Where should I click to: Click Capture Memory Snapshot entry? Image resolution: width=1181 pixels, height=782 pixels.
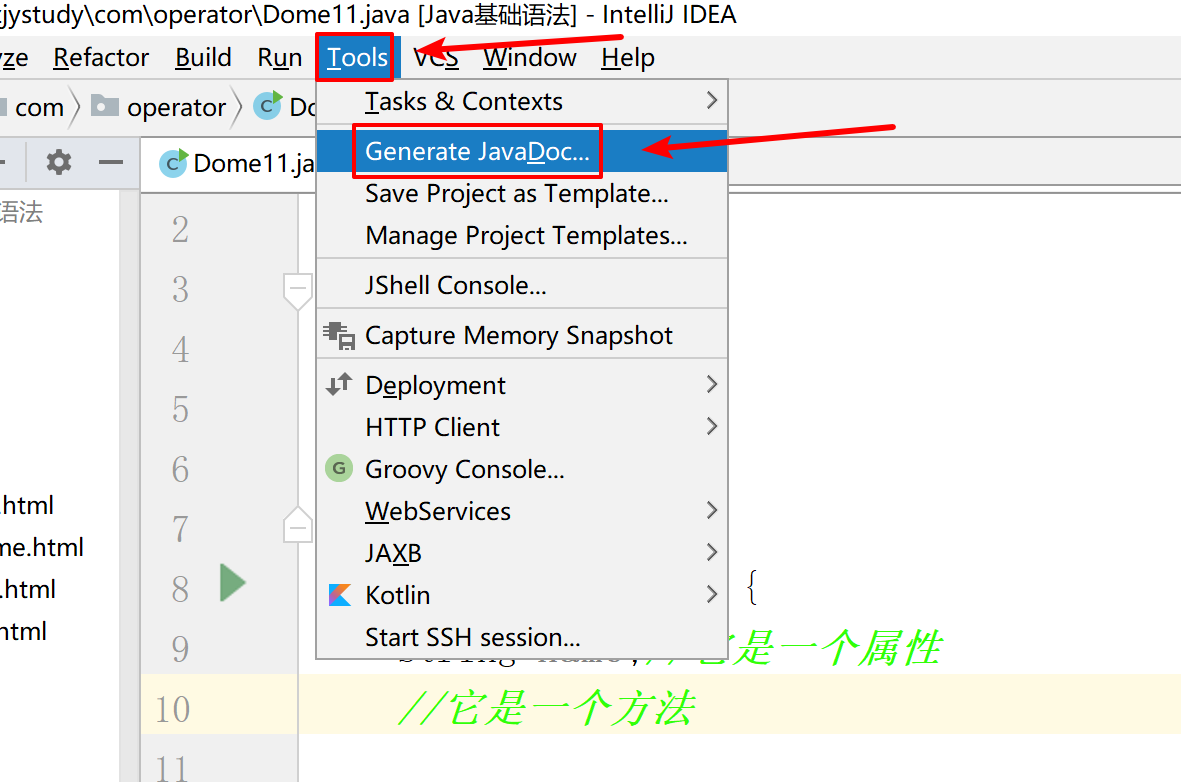(x=522, y=335)
